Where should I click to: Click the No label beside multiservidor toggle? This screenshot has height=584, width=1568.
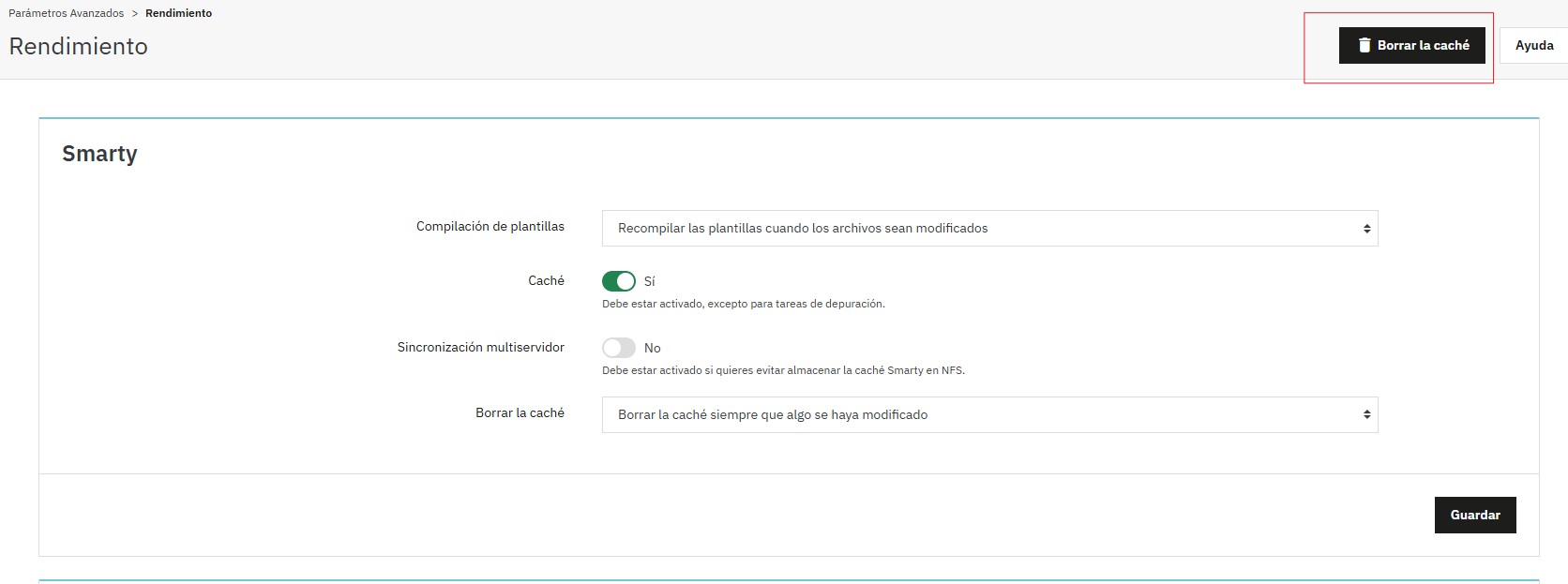coord(653,348)
